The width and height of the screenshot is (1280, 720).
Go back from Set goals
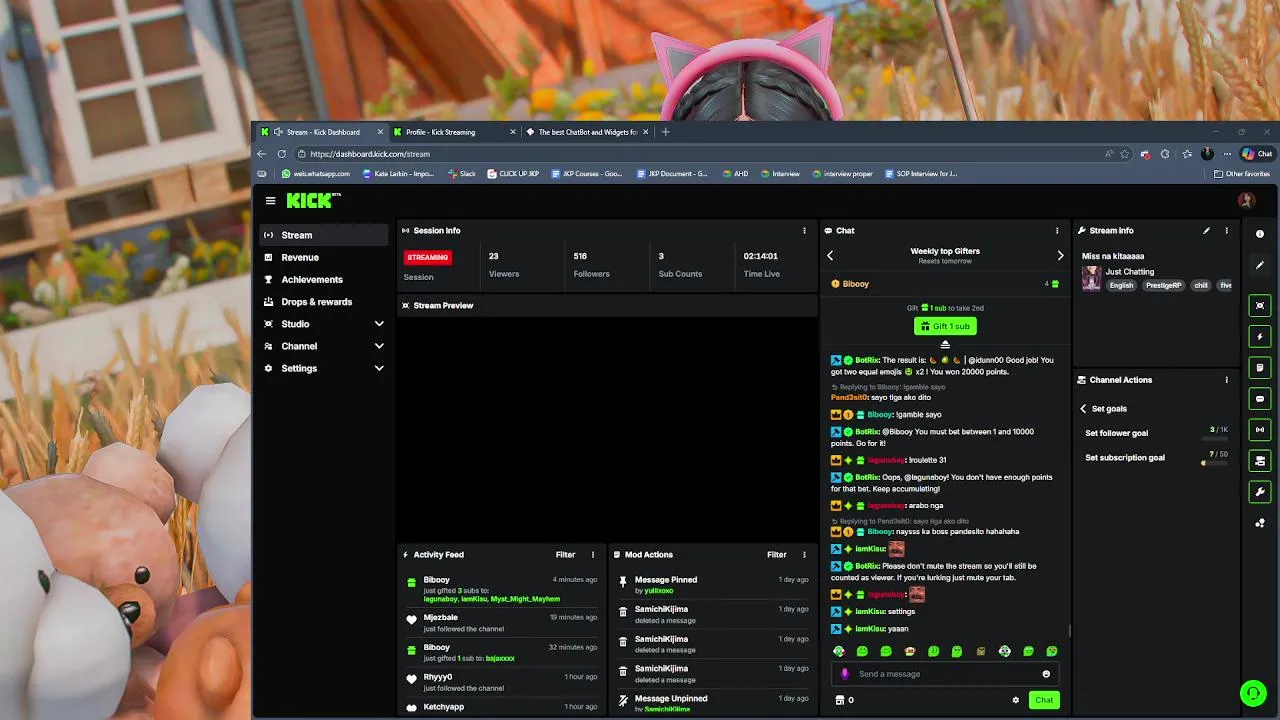click(1083, 409)
